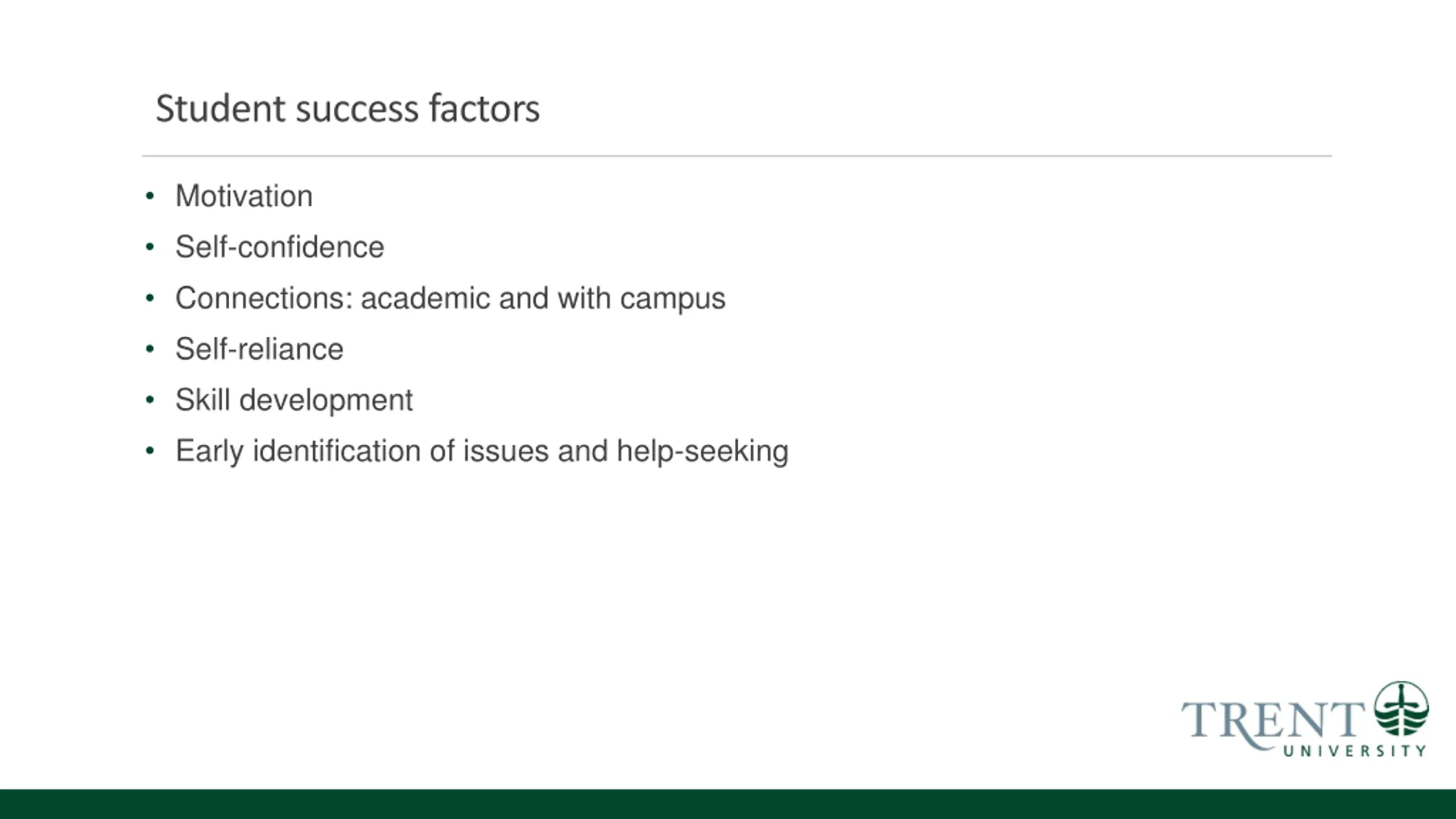Click the Early identification of issues line
The width and height of the screenshot is (1456, 819).
click(482, 452)
